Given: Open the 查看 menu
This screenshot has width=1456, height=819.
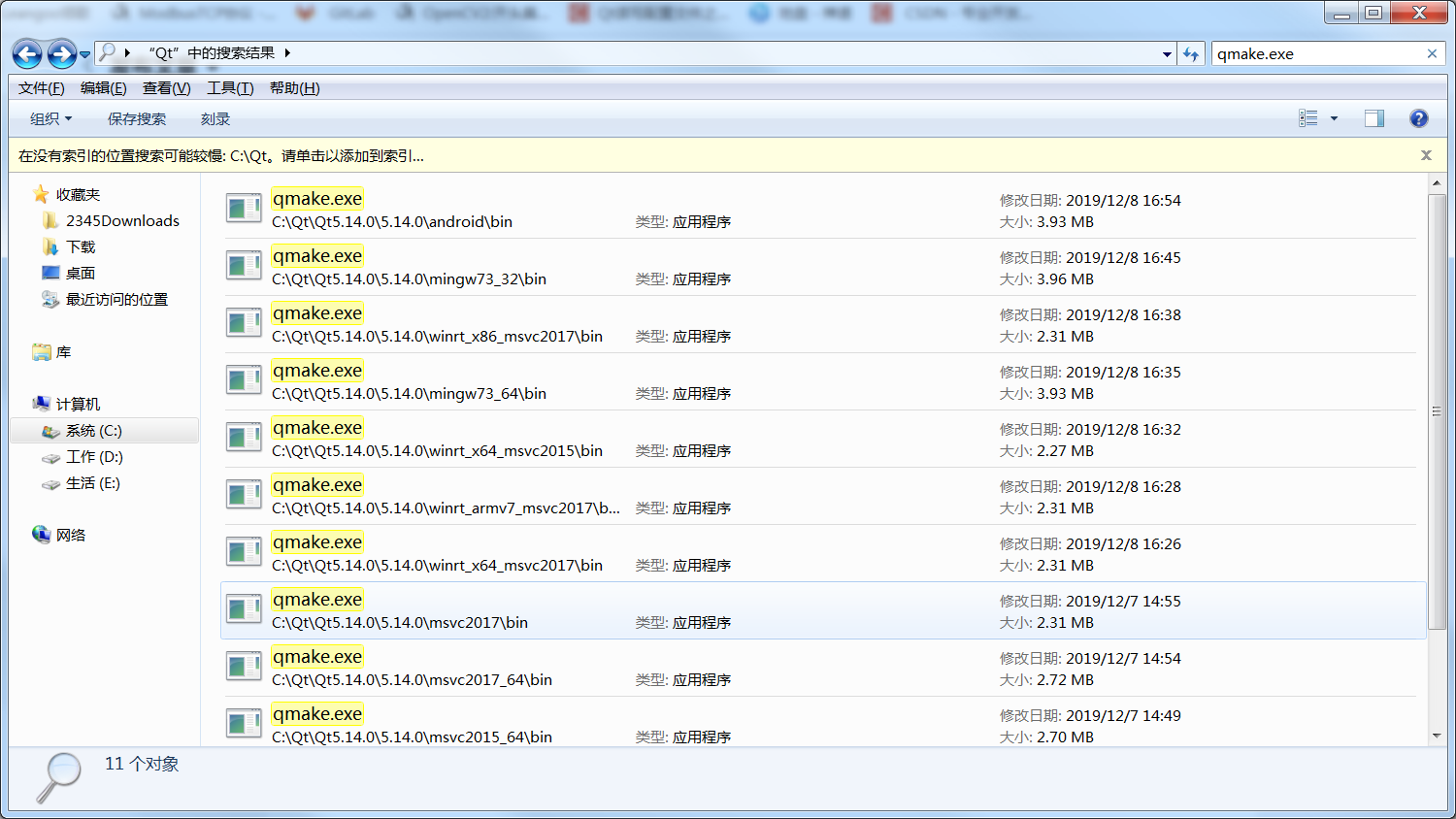Looking at the screenshot, I should tap(165, 87).
